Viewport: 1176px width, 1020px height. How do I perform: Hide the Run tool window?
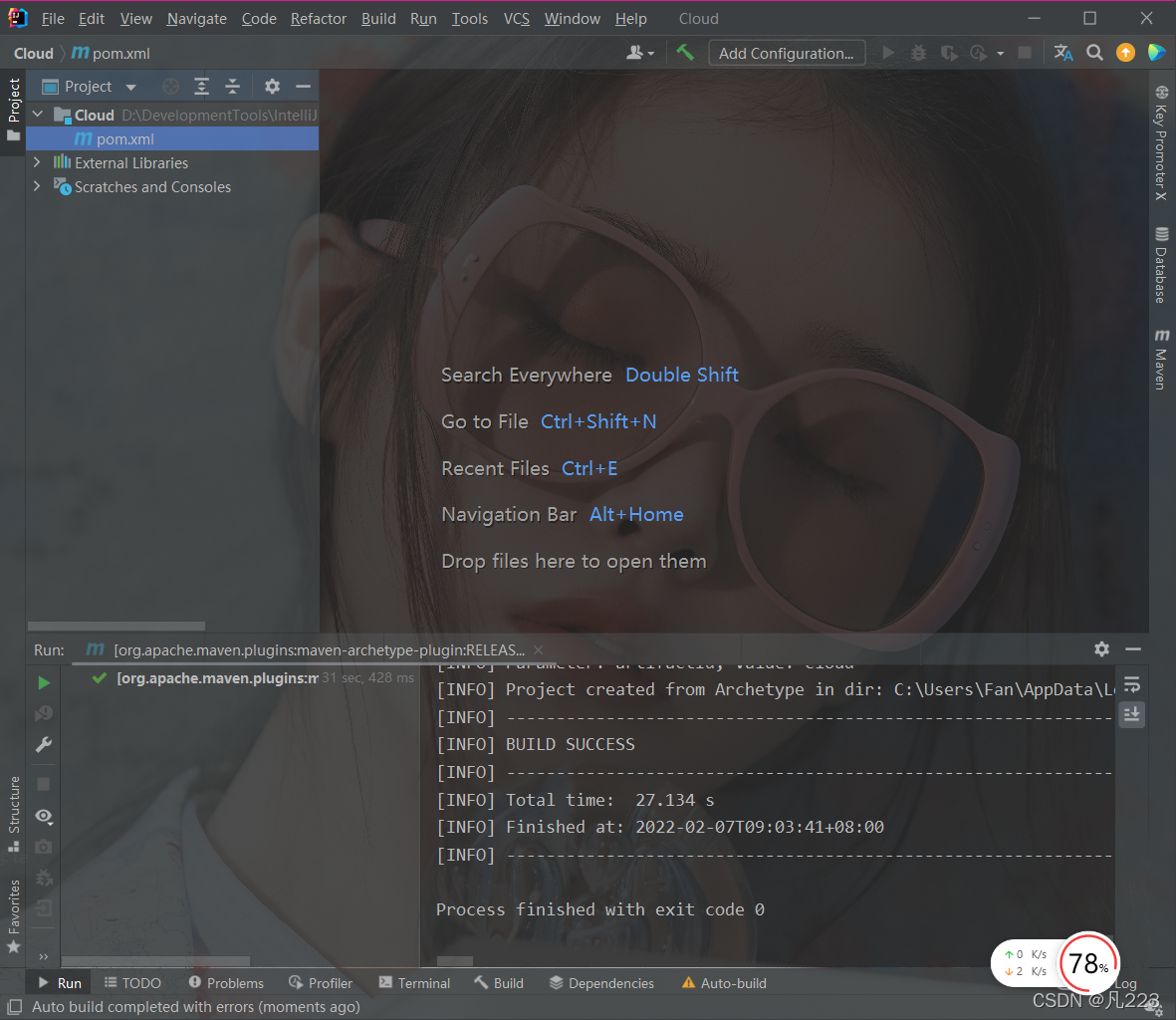click(x=1133, y=648)
